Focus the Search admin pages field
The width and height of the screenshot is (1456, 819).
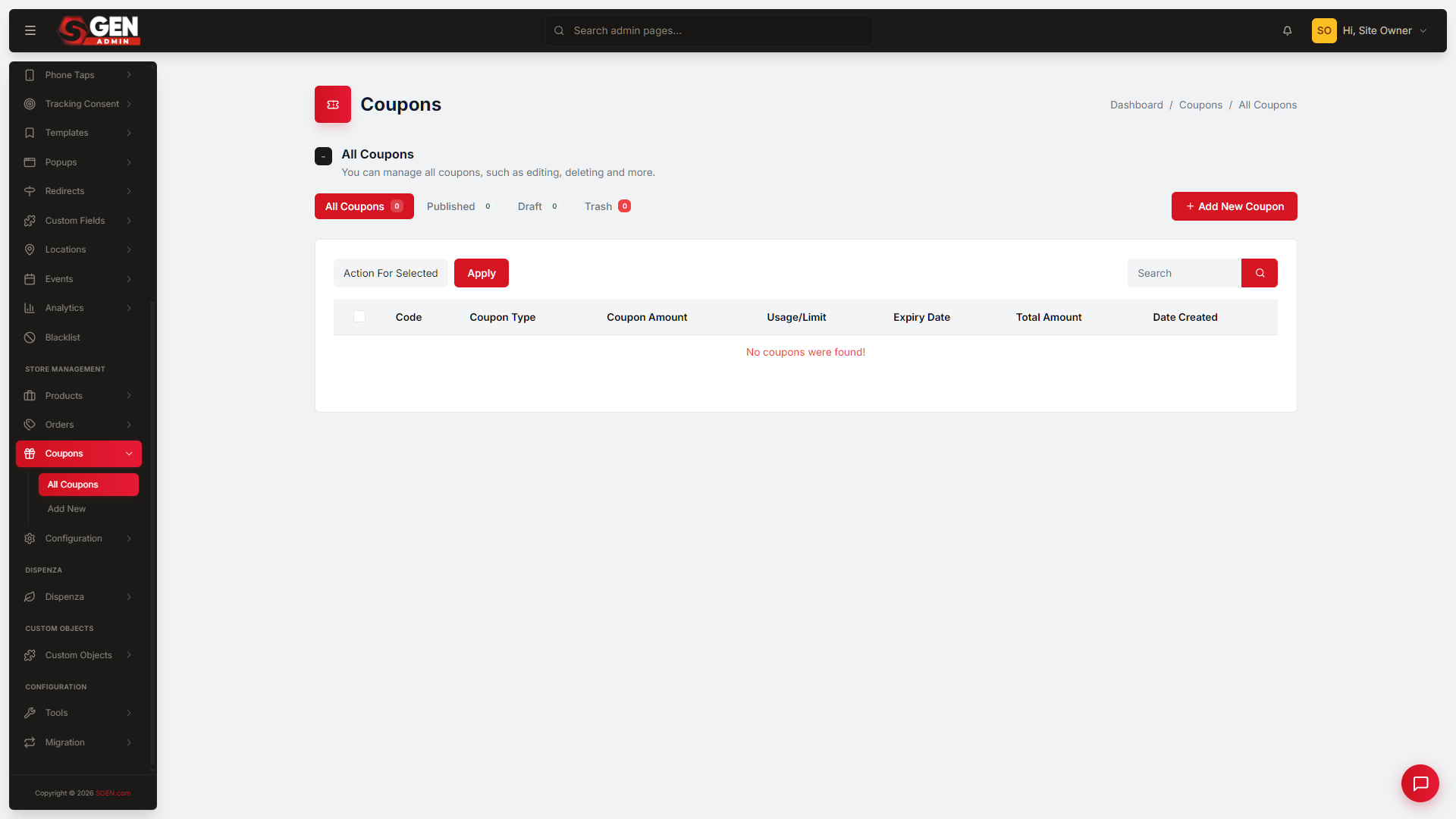click(x=708, y=30)
